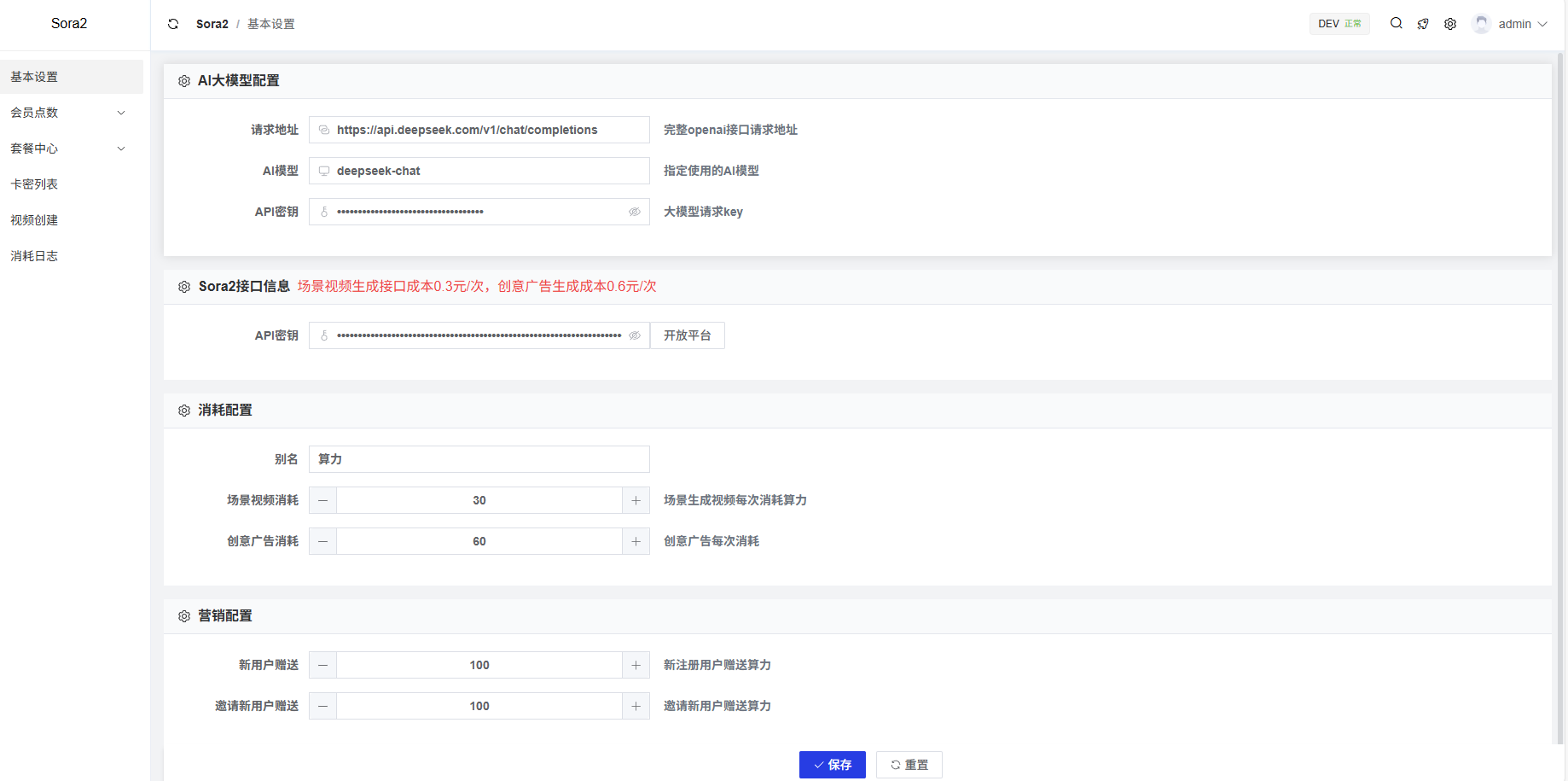
Task: Open the settings gear in top bar
Action: click(1450, 24)
